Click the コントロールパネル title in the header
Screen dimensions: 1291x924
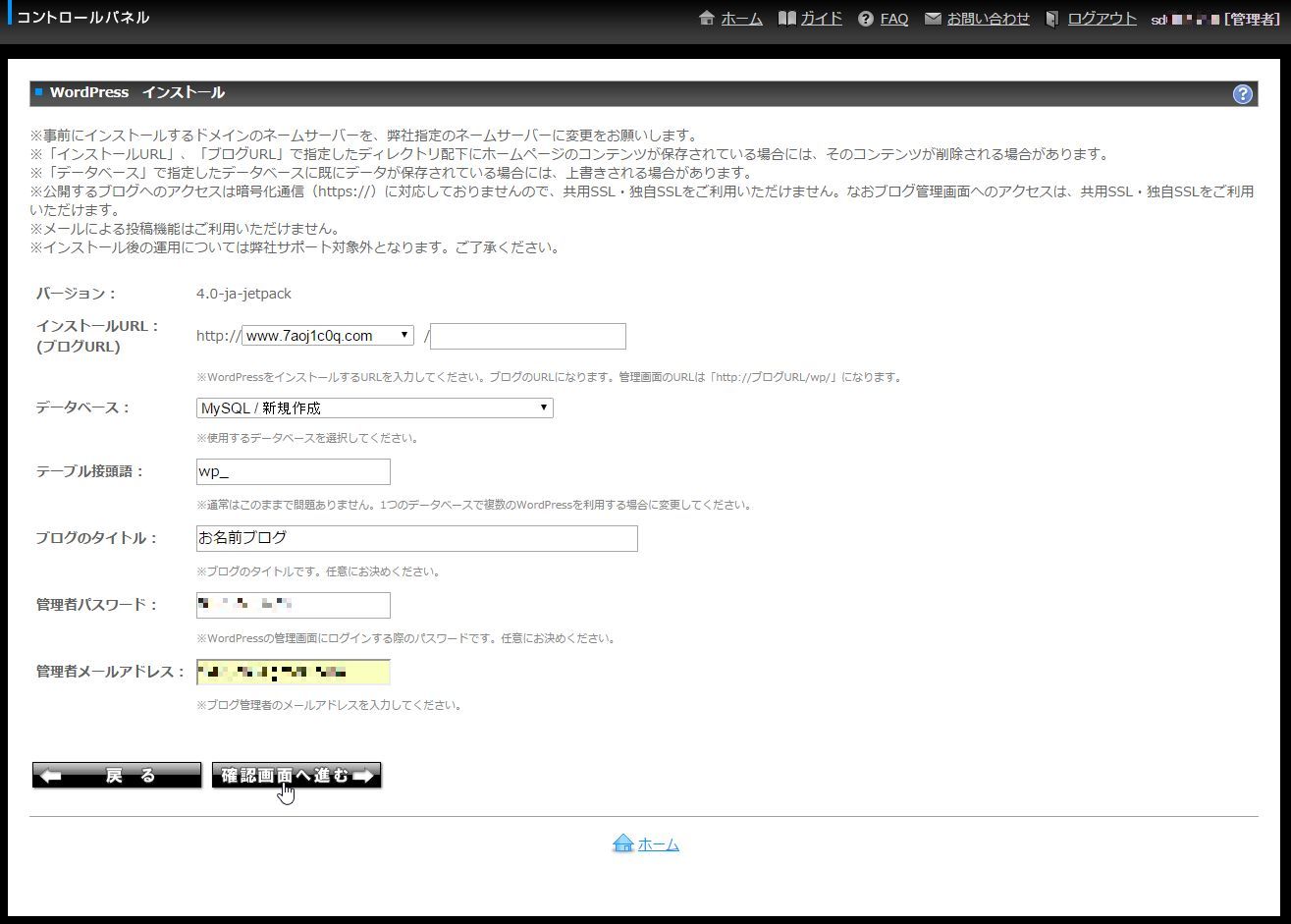coord(83,18)
